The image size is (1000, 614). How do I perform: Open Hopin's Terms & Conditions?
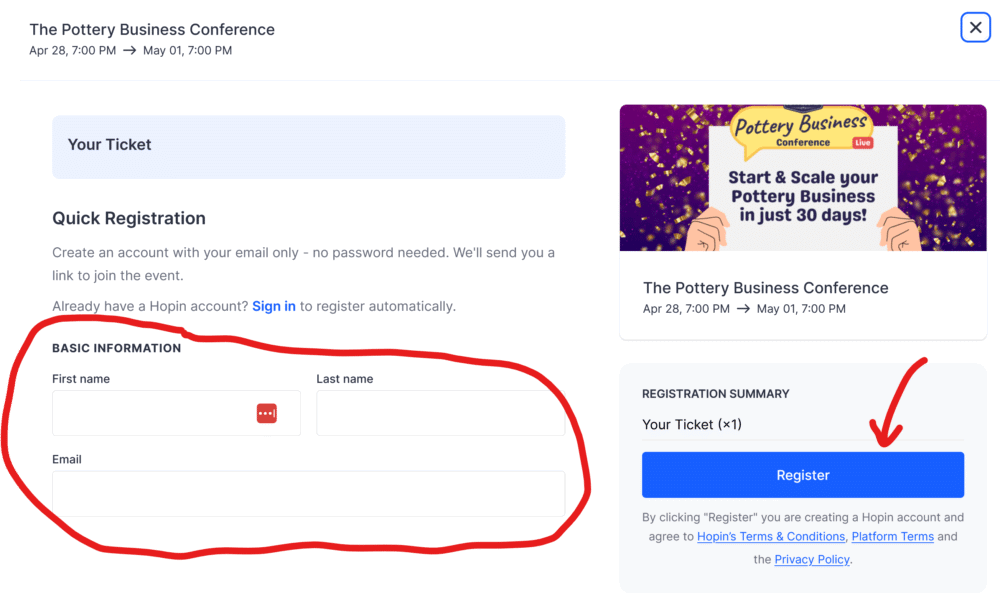[770, 537]
